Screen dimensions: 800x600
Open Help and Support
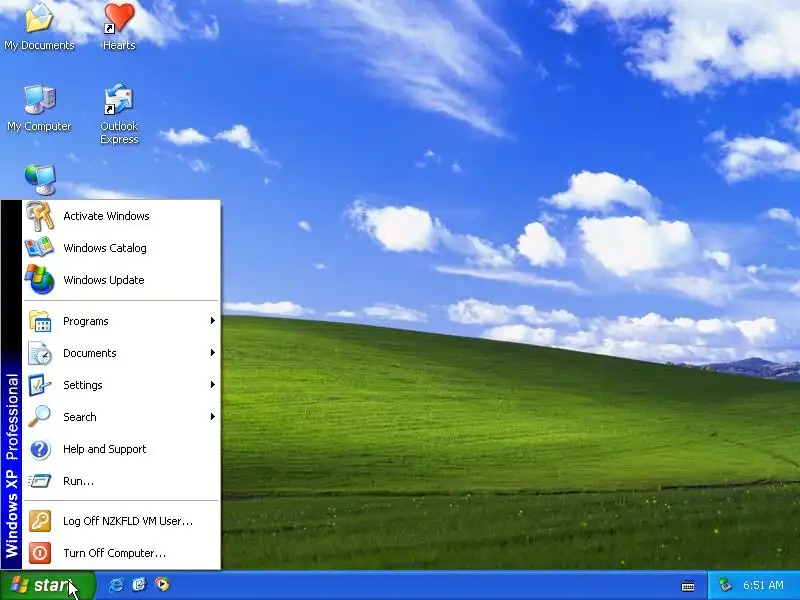point(121,449)
